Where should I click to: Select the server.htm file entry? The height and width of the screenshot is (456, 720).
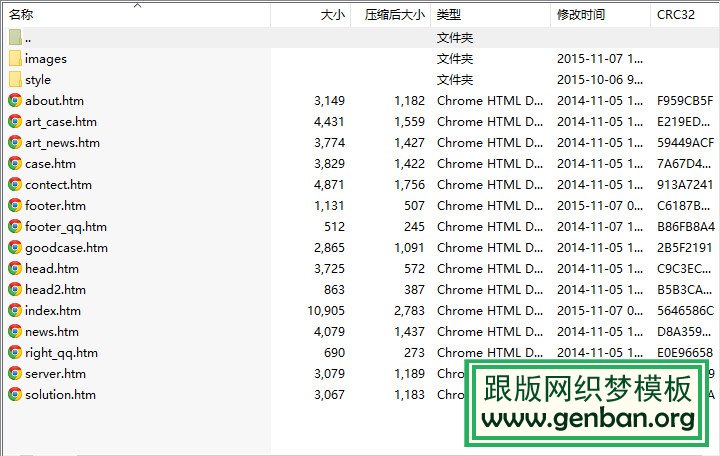[55, 373]
